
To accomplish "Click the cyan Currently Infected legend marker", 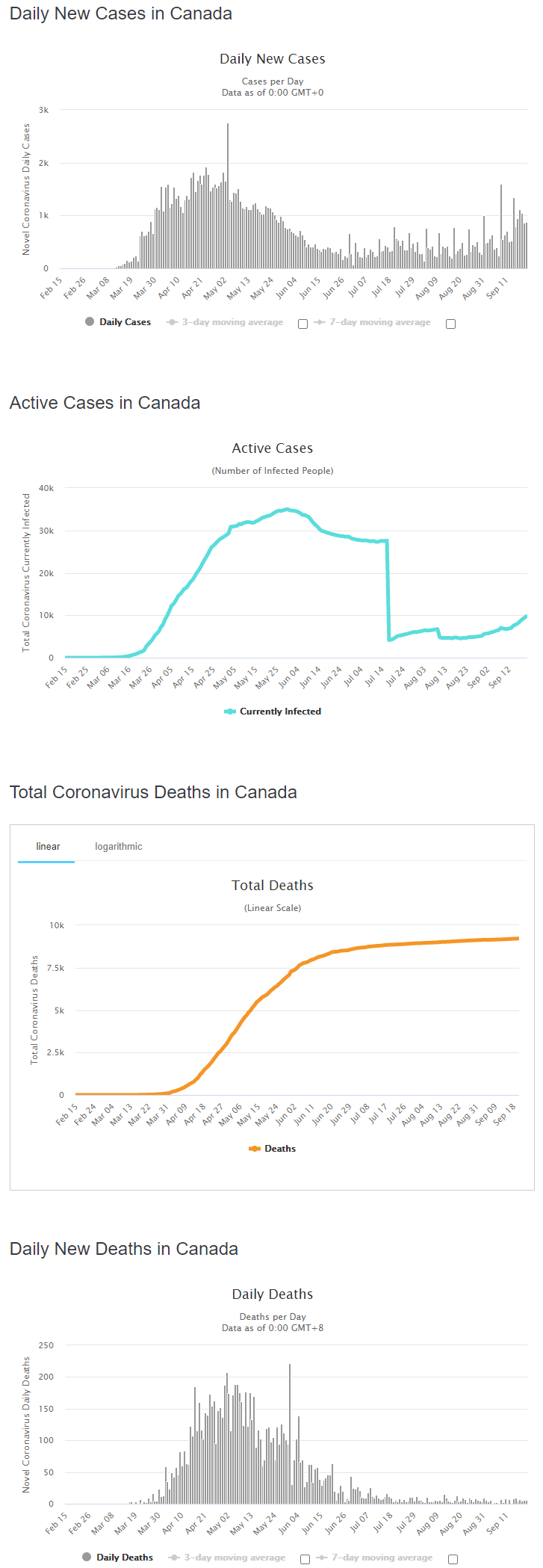I will pyautogui.click(x=230, y=712).
